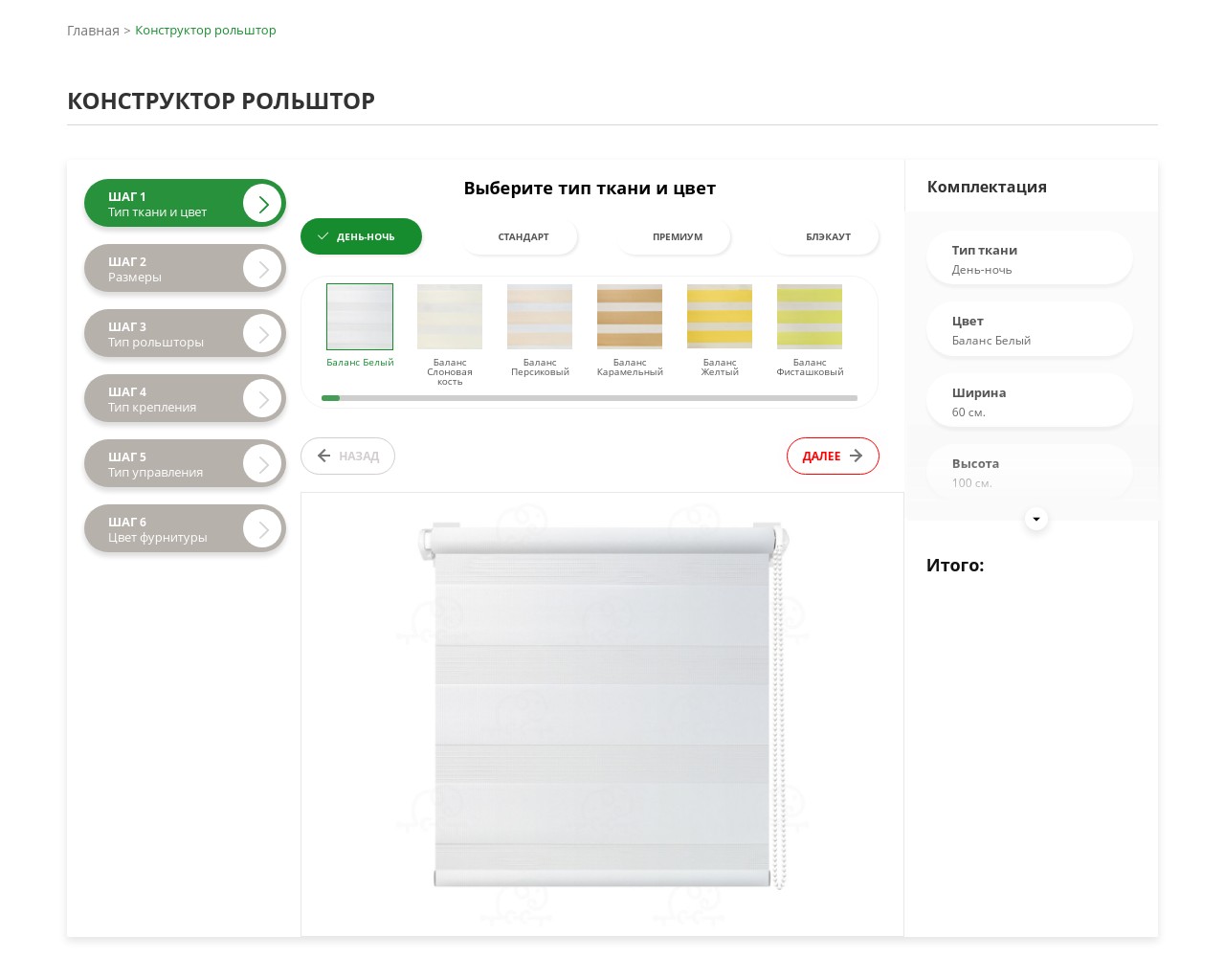Screen dimensions: 1225x980
Task: Select the День-Ночь fabric type
Action: [x=361, y=236]
